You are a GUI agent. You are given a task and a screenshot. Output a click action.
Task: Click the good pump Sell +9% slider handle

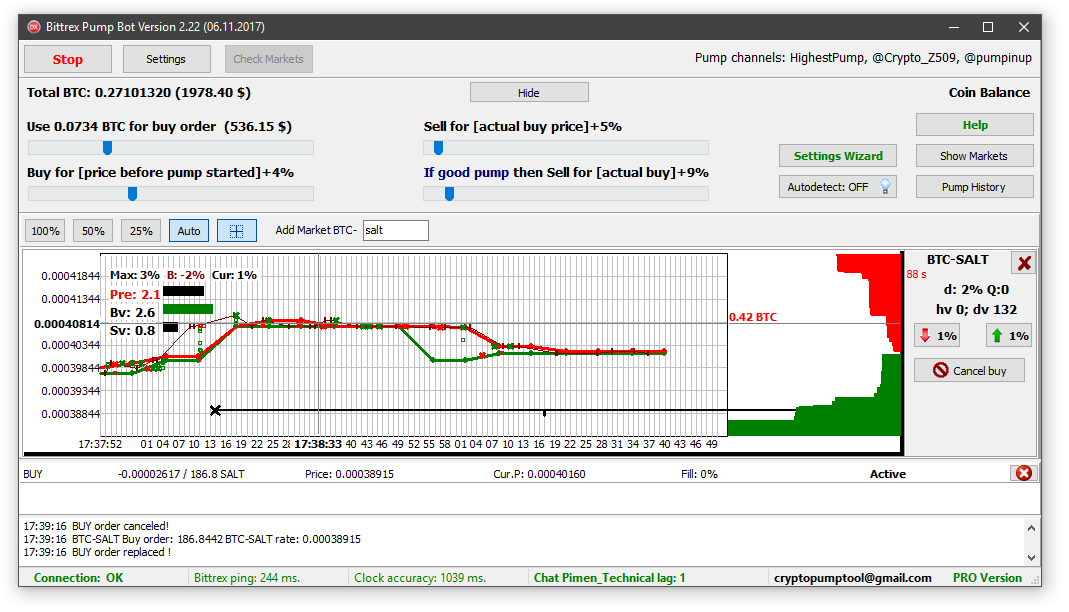click(x=449, y=194)
